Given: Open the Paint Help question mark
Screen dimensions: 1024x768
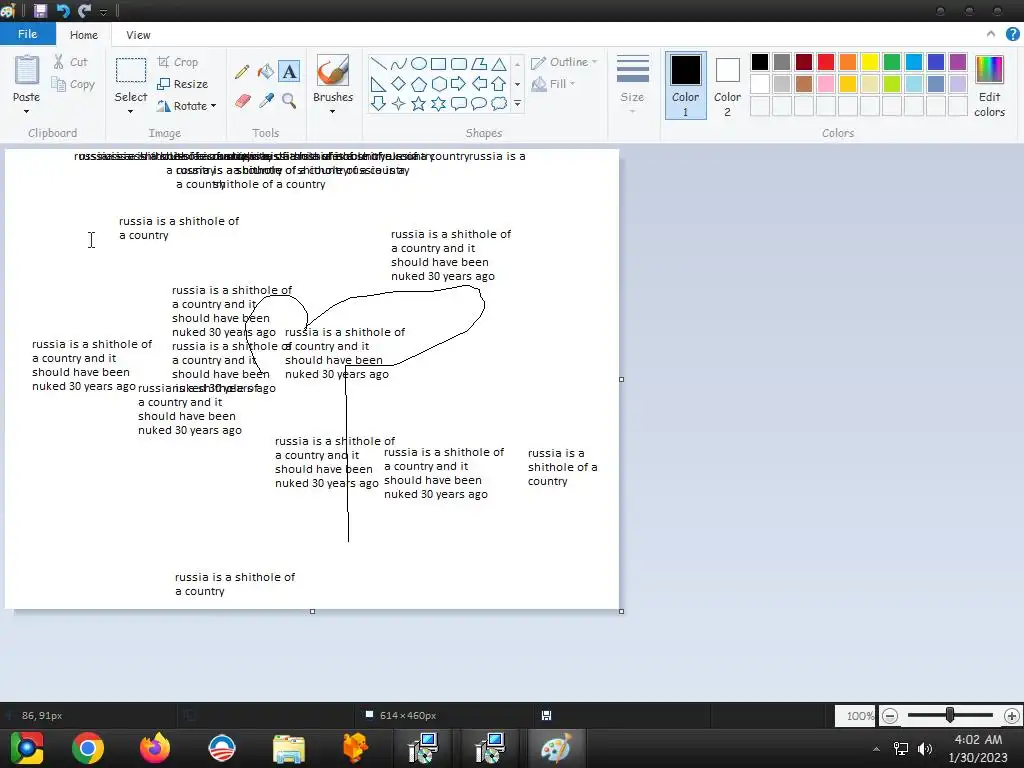Looking at the screenshot, I should click(x=1012, y=35).
